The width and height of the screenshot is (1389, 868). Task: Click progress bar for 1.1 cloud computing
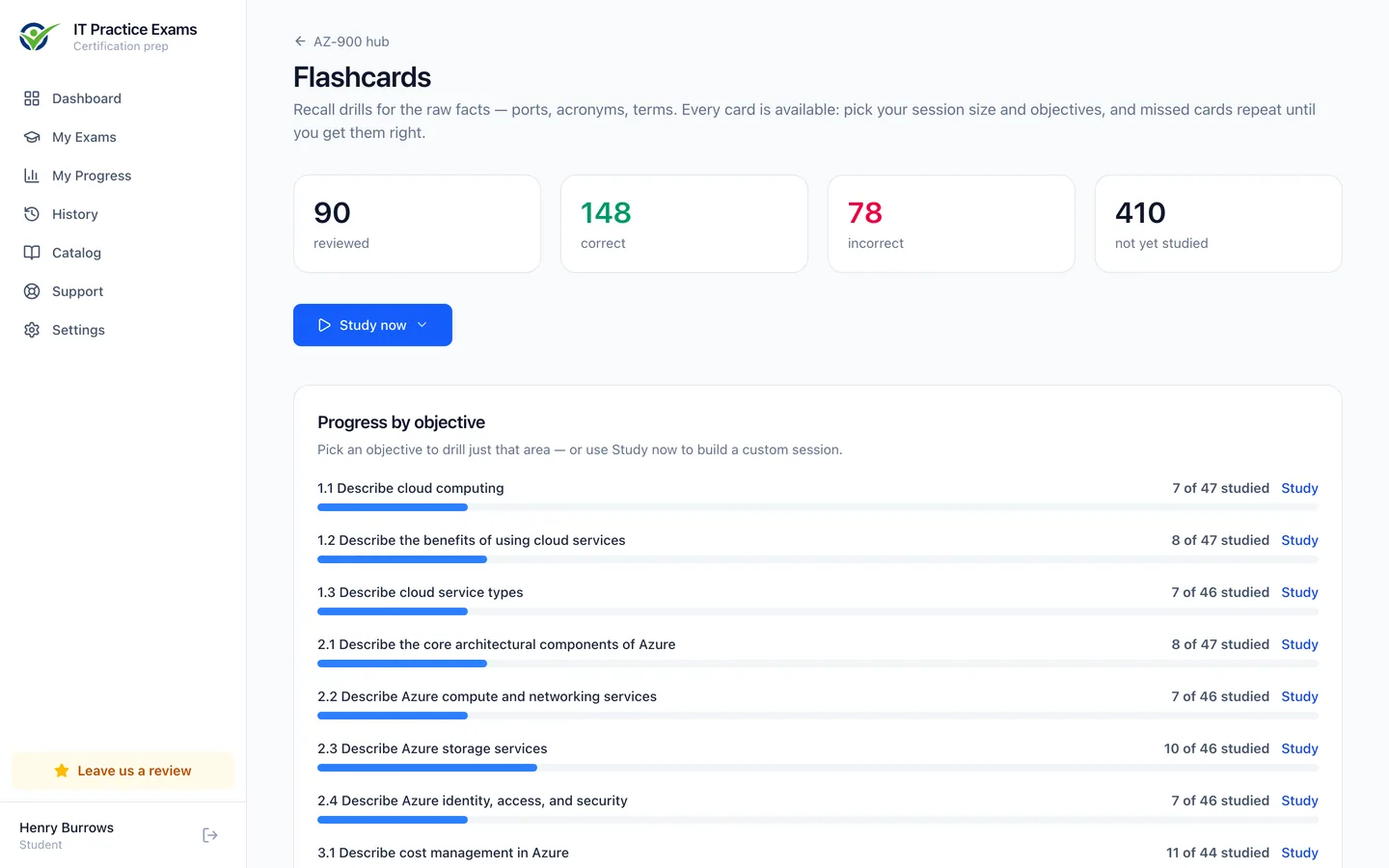tap(818, 507)
